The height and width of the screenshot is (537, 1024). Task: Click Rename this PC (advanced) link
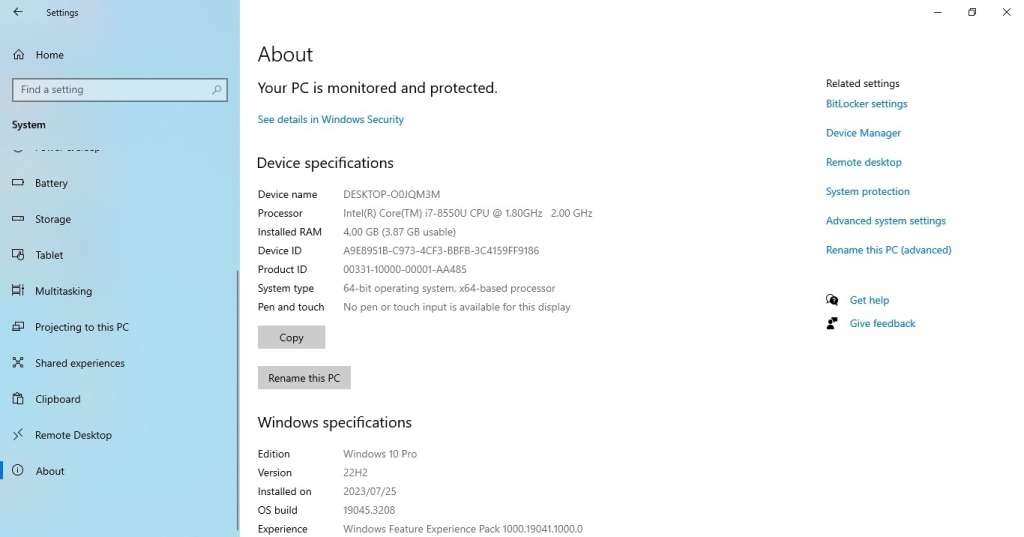(888, 250)
